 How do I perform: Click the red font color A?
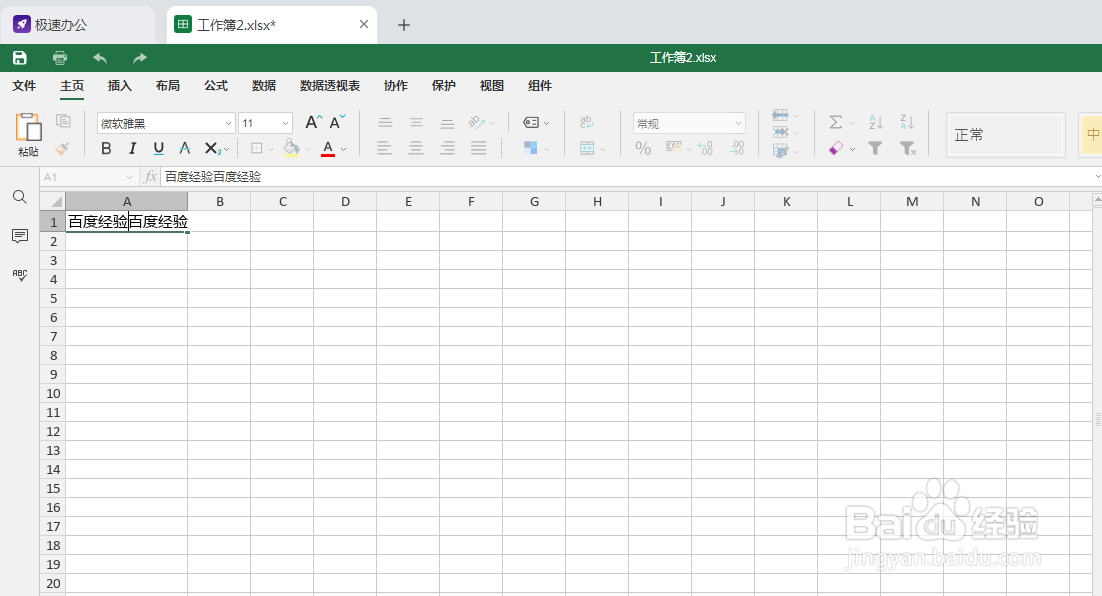coord(328,148)
